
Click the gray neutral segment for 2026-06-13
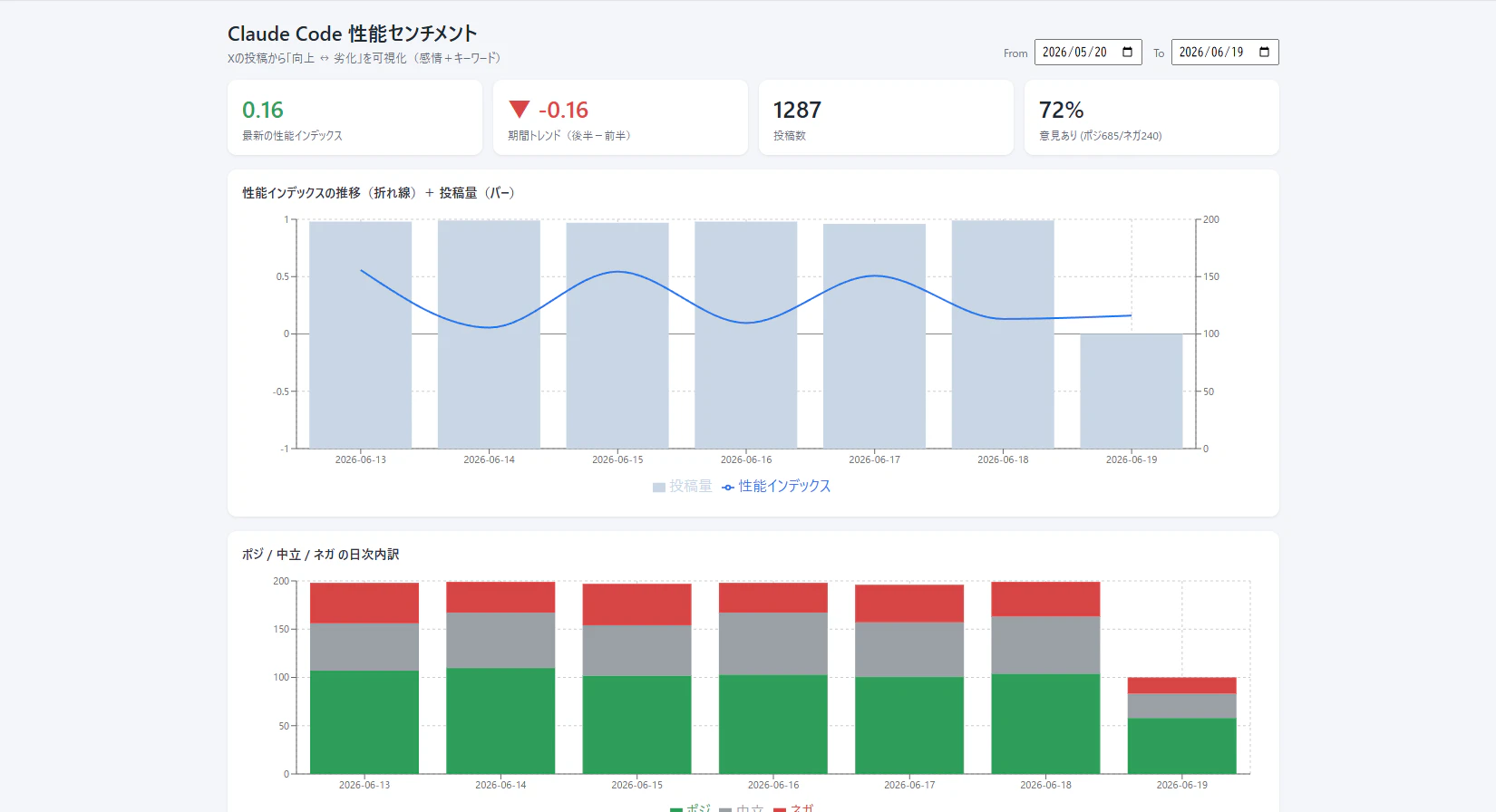point(364,647)
